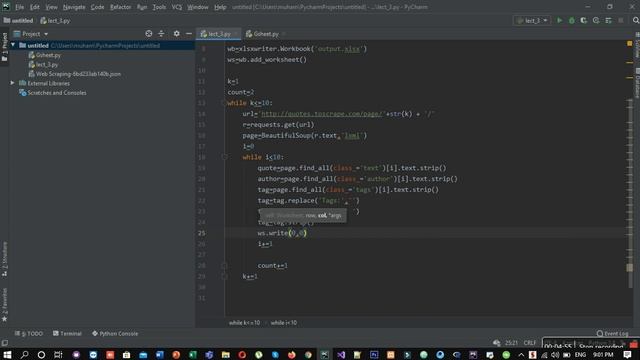Switch to the Gsheet.py editor tab
640x360 pixels.
(263, 34)
